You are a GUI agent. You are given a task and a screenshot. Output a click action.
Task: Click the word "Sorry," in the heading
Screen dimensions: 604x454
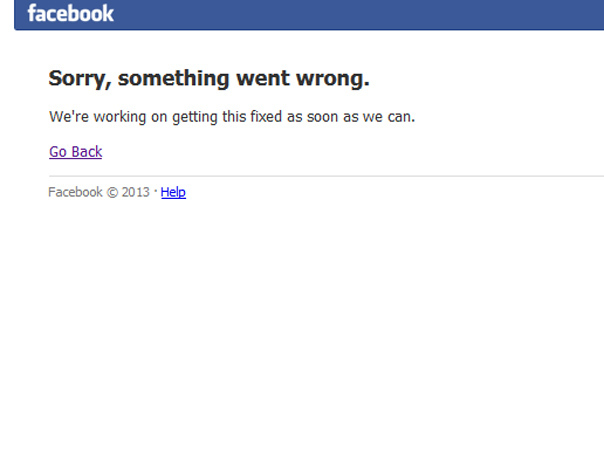click(80, 79)
